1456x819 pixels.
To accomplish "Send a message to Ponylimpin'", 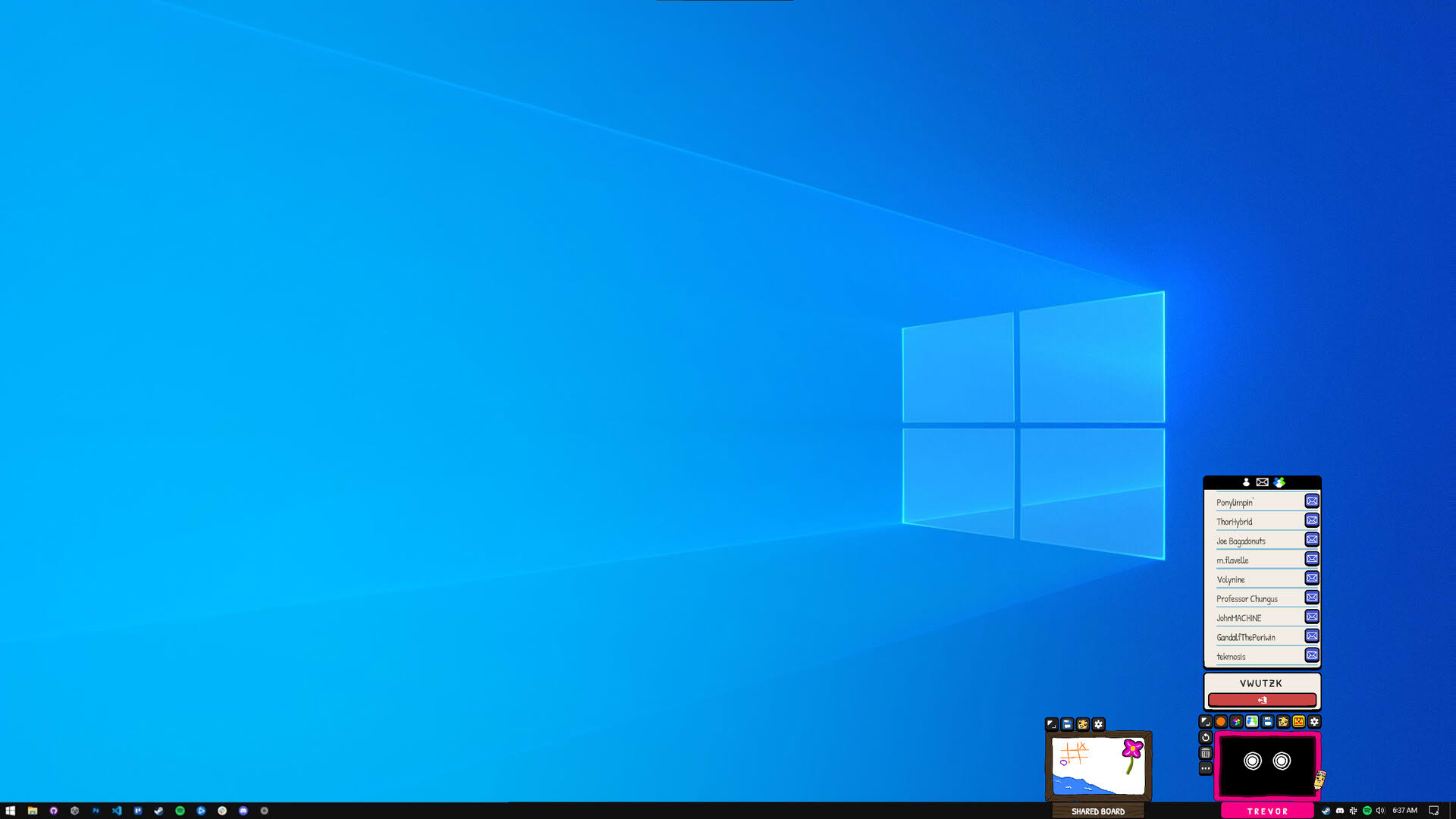I will tap(1312, 501).
